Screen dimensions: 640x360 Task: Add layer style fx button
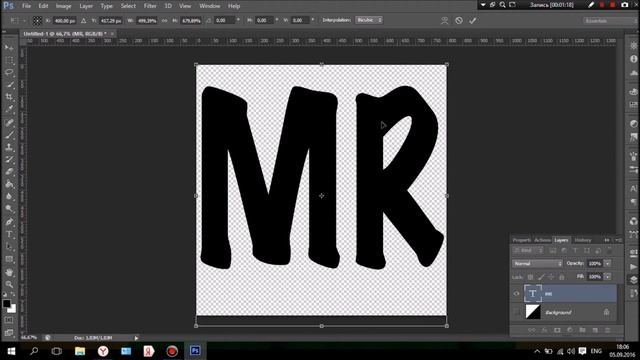(544, 330)
